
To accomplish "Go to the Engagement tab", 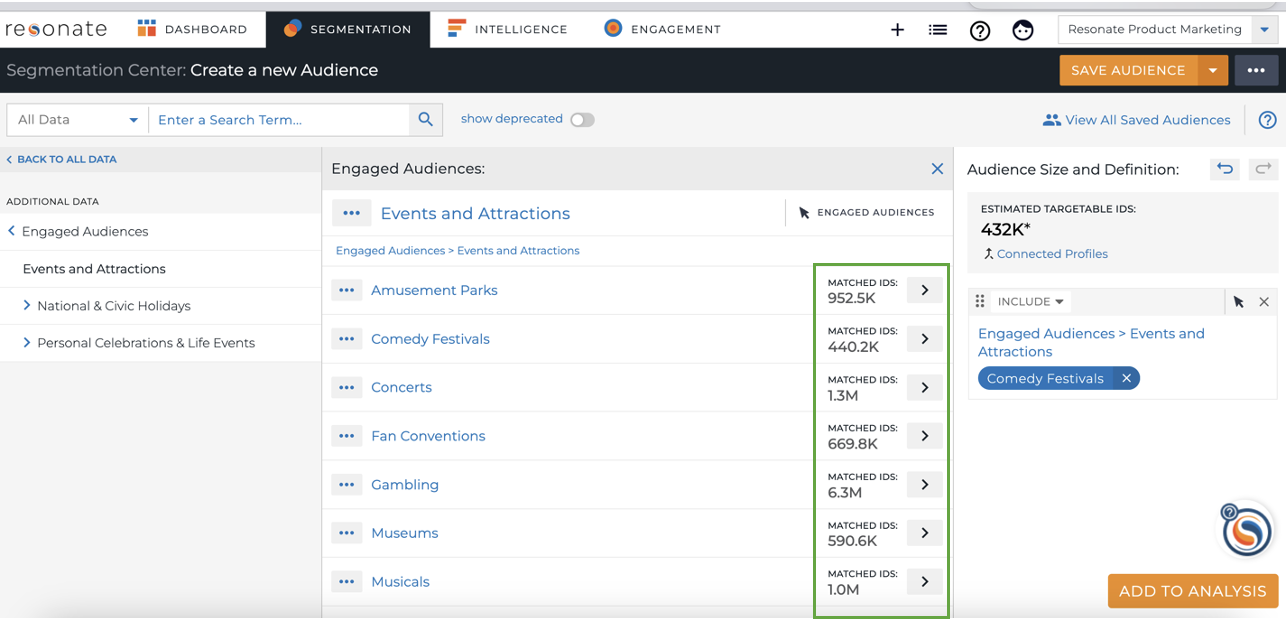I will pyautogui.click(x=662, y=29).
